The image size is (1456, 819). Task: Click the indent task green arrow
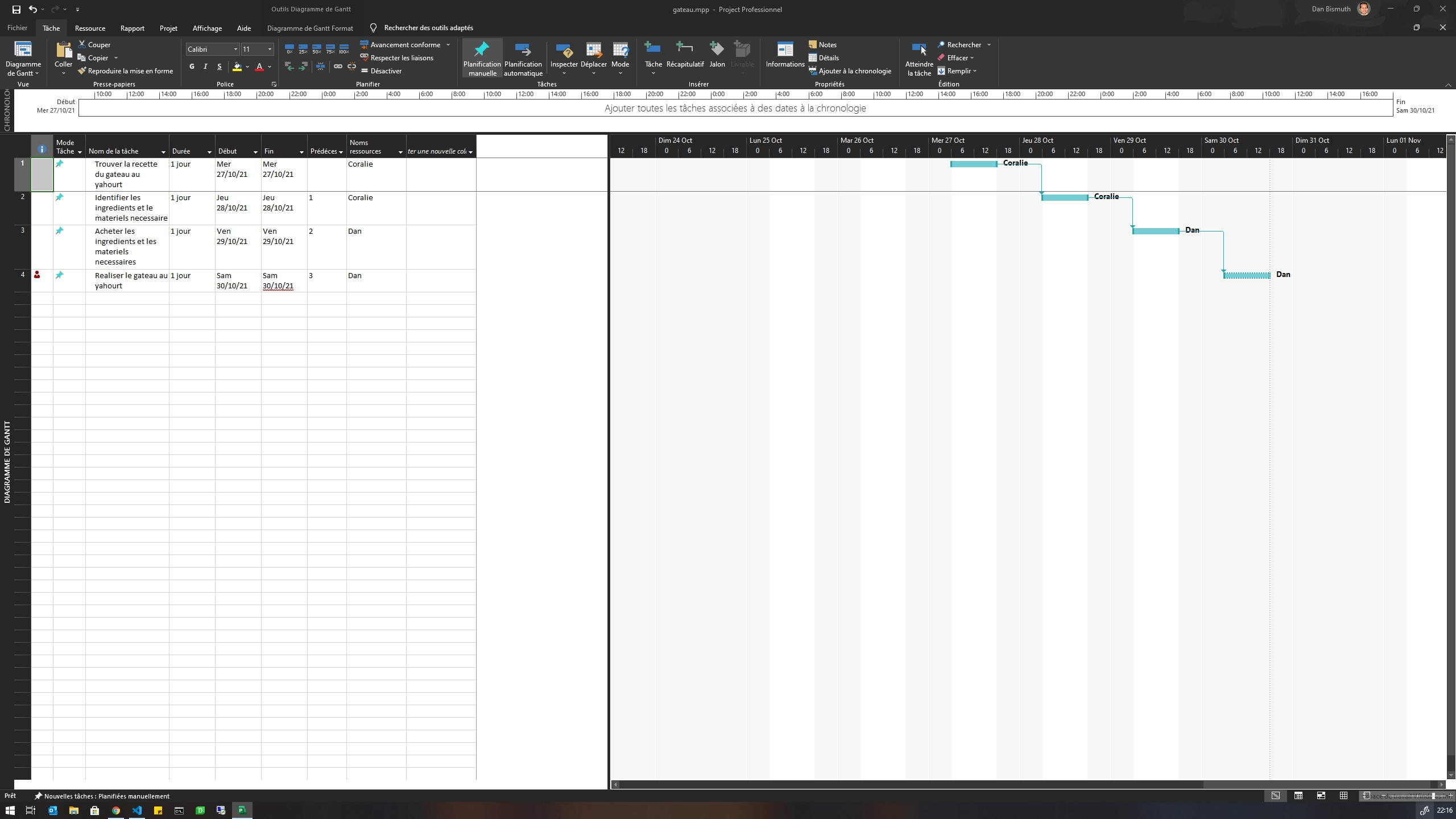point(303,67)
